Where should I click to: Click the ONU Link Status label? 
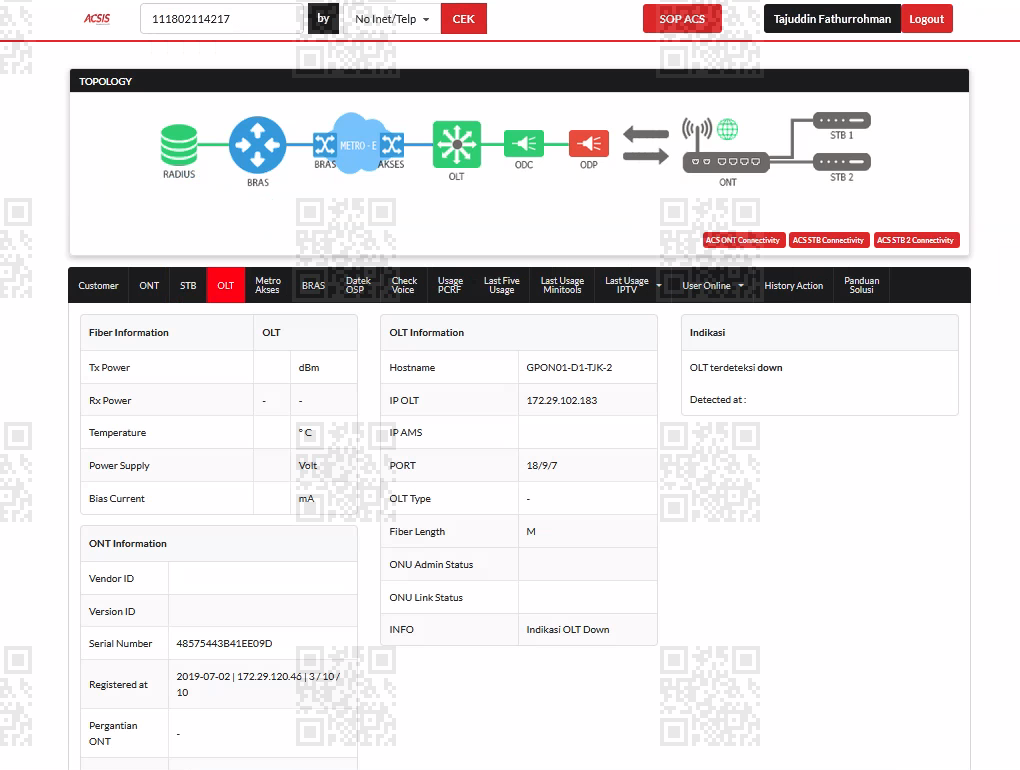[426, 598]
